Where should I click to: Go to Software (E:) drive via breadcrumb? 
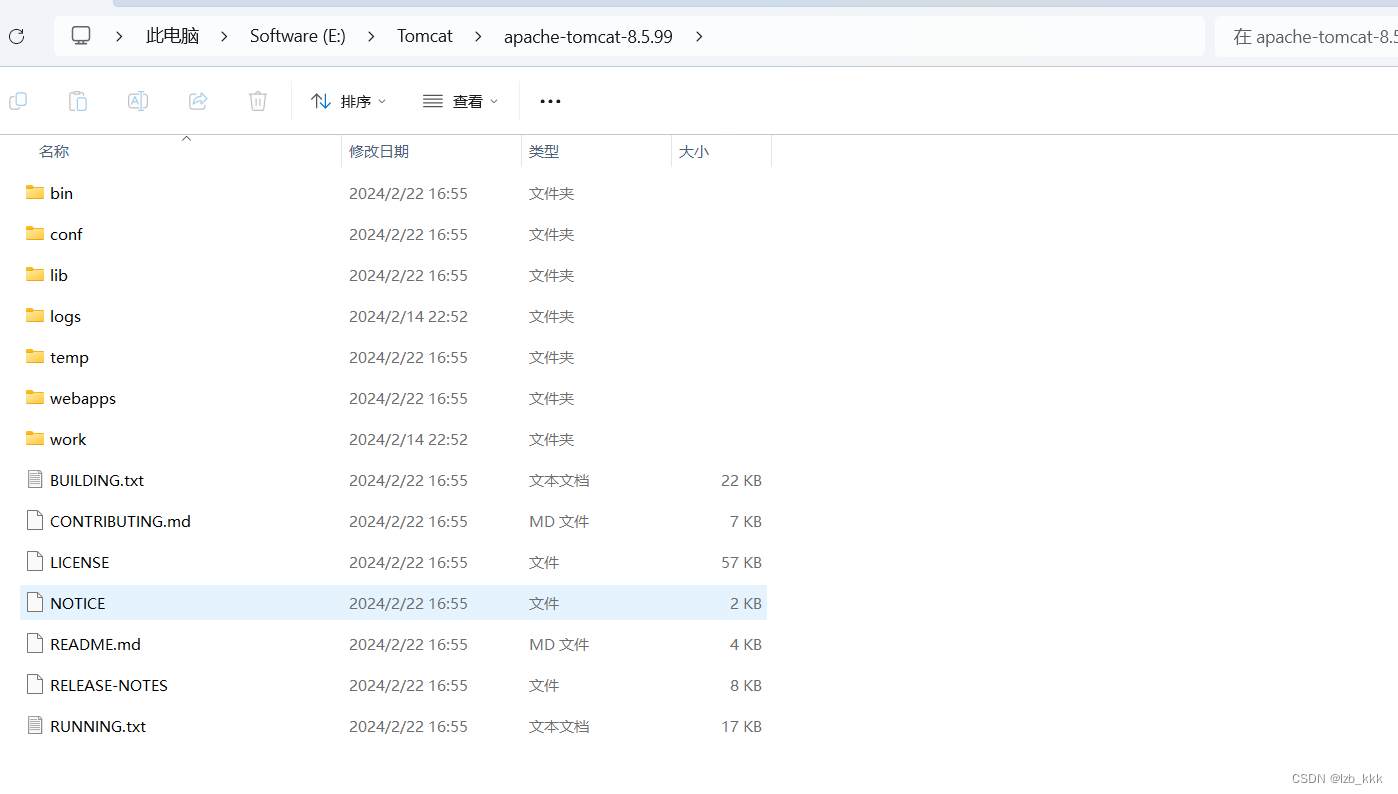point(297,36)
